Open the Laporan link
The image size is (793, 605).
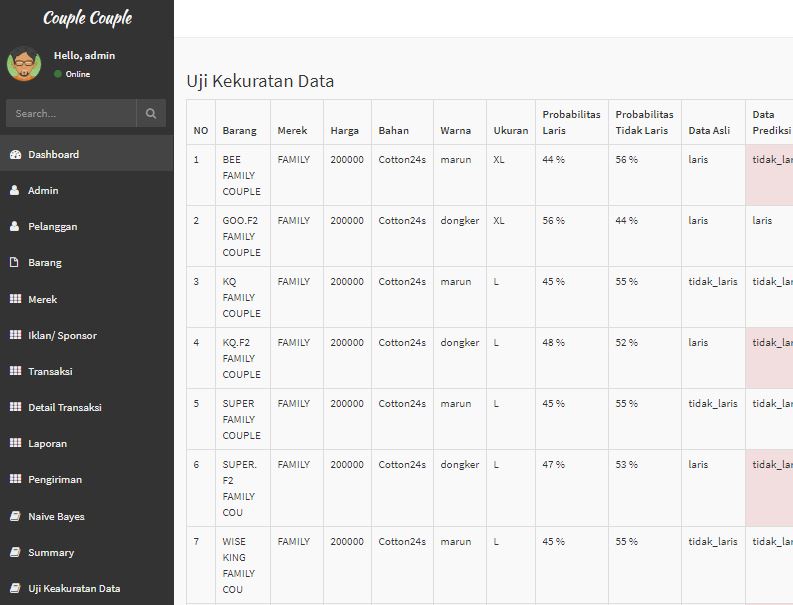pyautogui.click(x=86, y=443)
